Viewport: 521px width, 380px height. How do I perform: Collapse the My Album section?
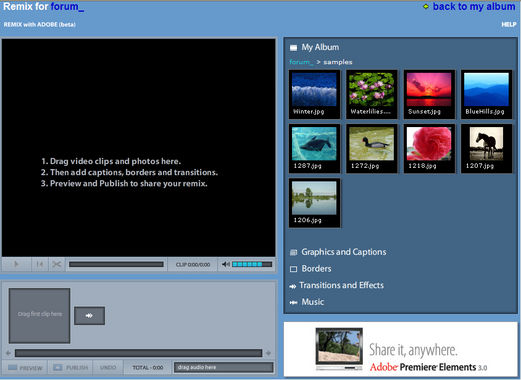click(320, 47)
